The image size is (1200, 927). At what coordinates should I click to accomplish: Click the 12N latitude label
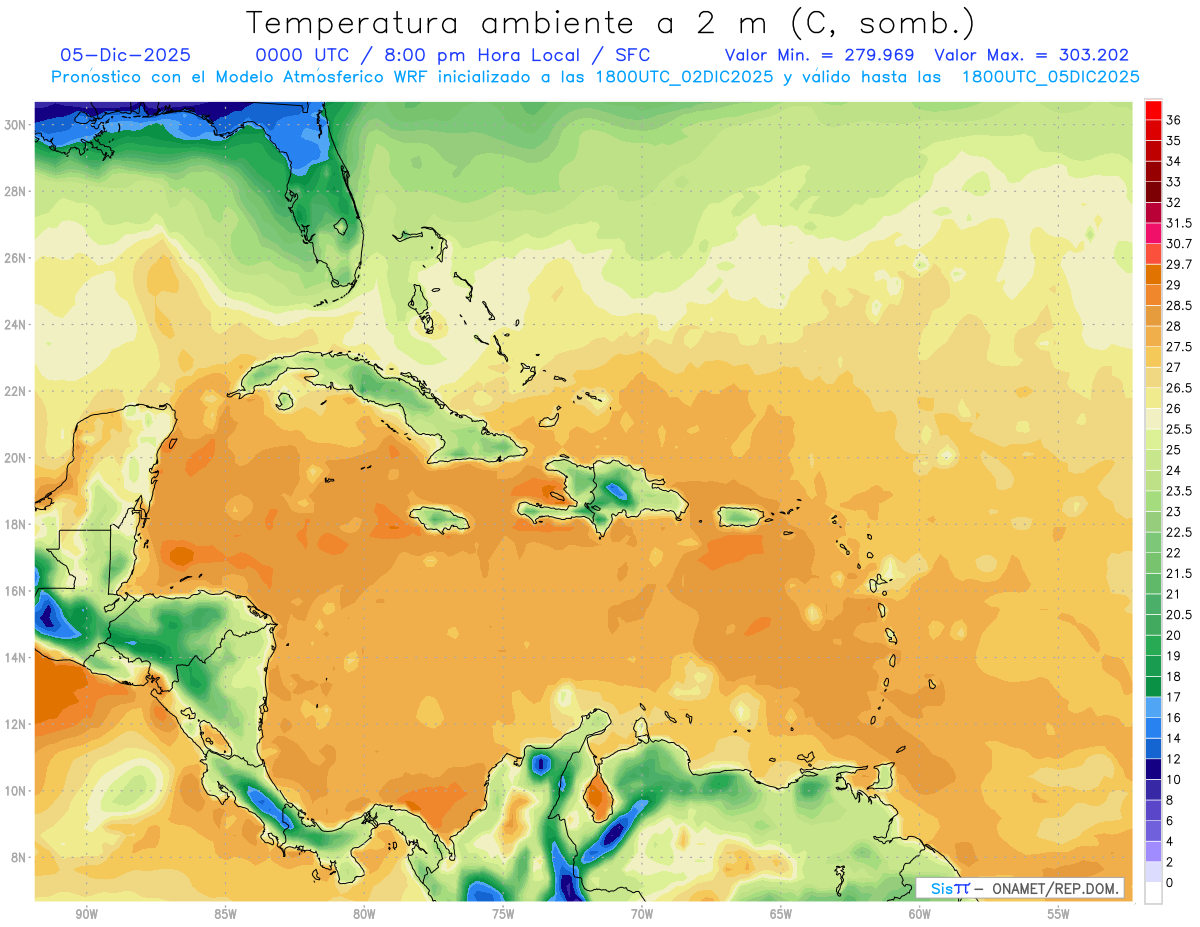tap(15, 724)
